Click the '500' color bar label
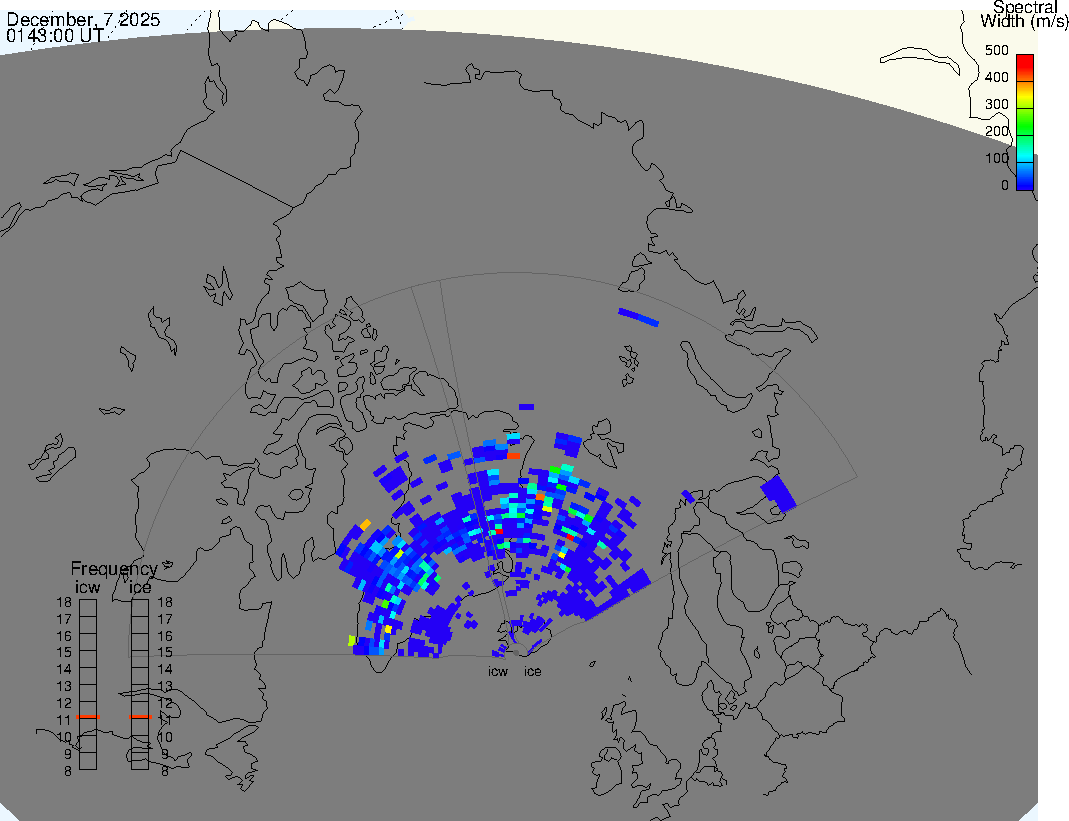The height and width of the screenshot is (821, 1069). click(x=997, y=50)
